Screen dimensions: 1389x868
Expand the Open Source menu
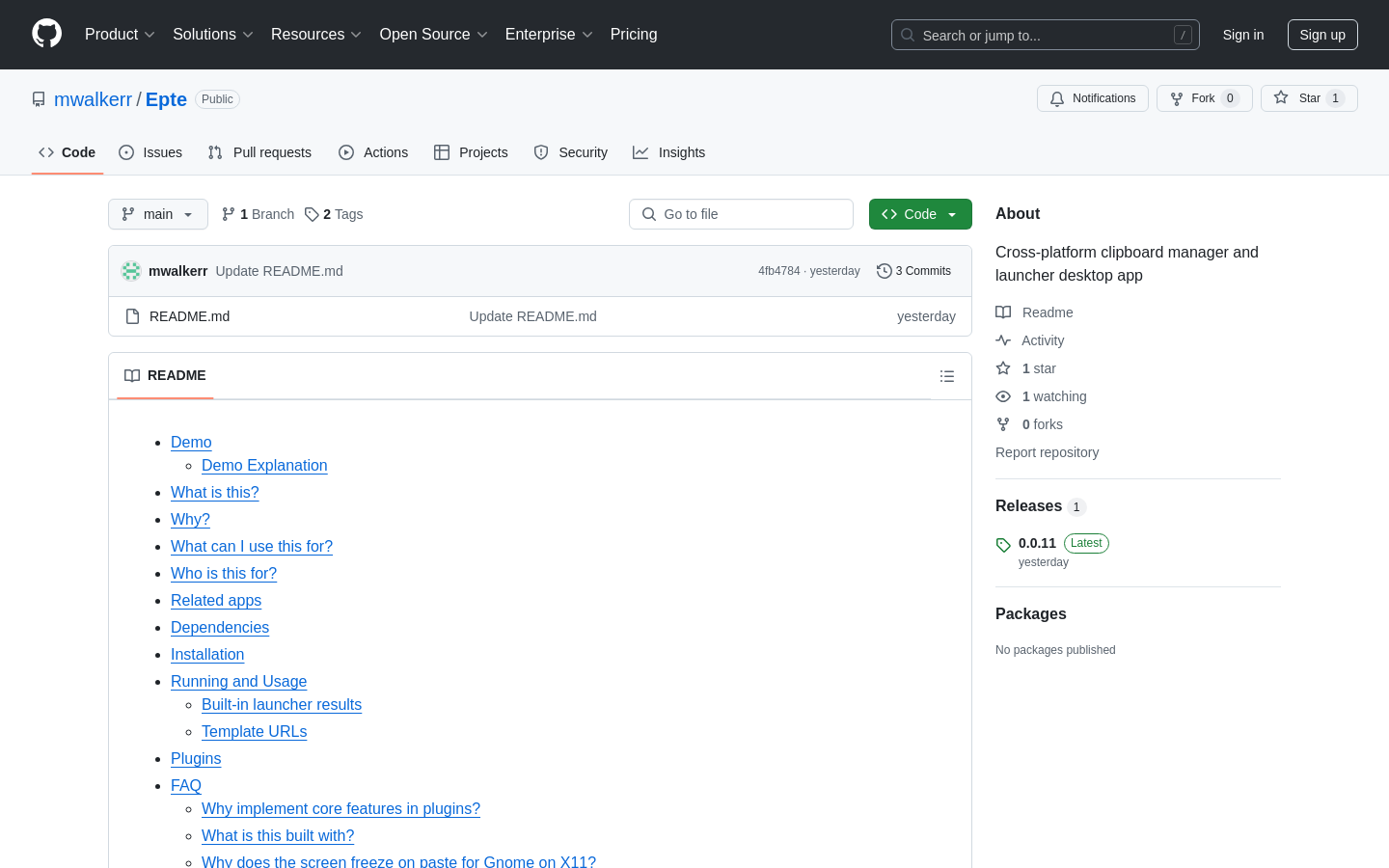[434, 35]
